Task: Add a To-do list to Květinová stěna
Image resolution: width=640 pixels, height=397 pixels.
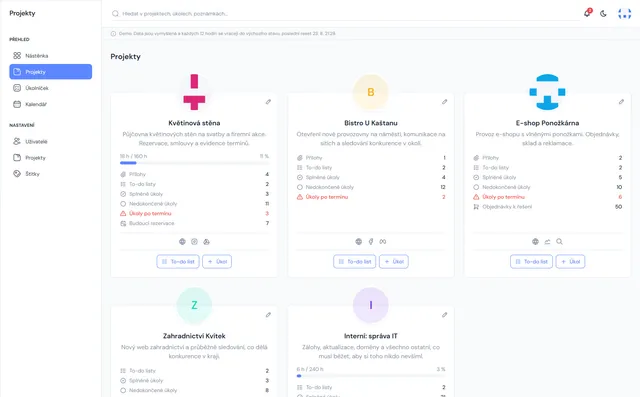Action: 178,262
